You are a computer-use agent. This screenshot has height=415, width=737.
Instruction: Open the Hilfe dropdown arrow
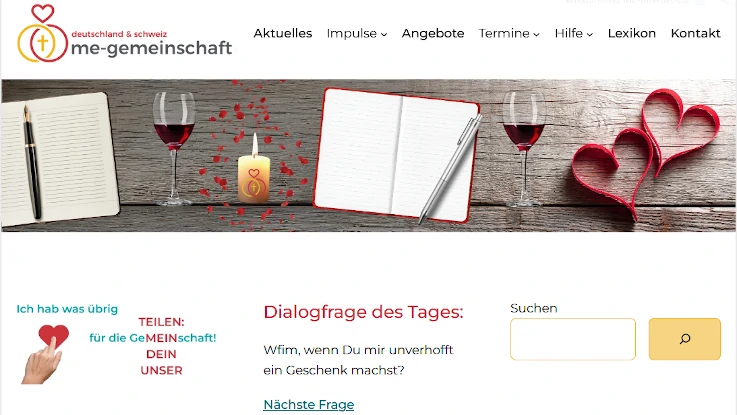(x=589, y=34)
